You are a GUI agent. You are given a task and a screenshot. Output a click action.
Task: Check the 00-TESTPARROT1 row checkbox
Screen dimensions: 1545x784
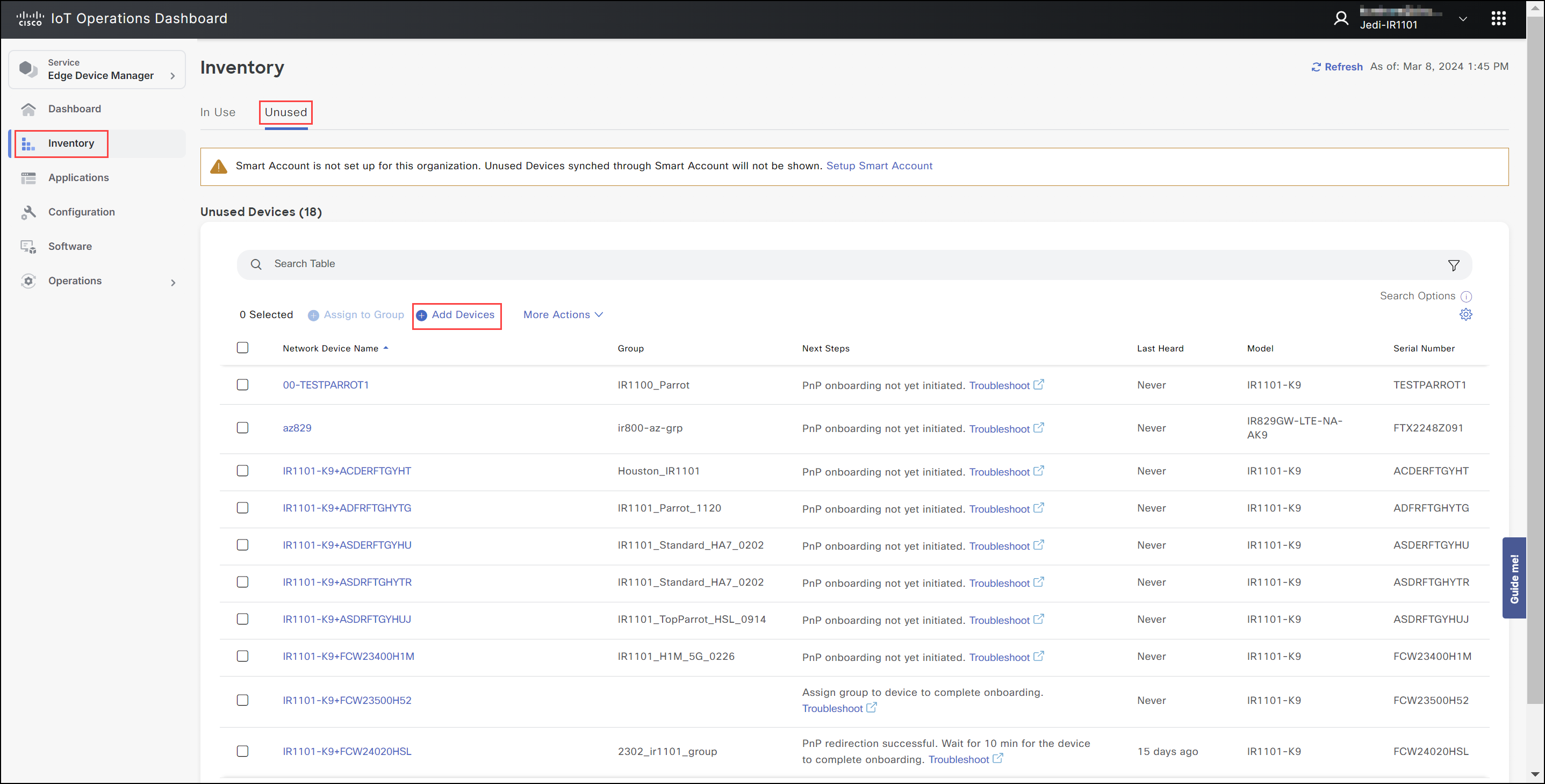(242, 385)
